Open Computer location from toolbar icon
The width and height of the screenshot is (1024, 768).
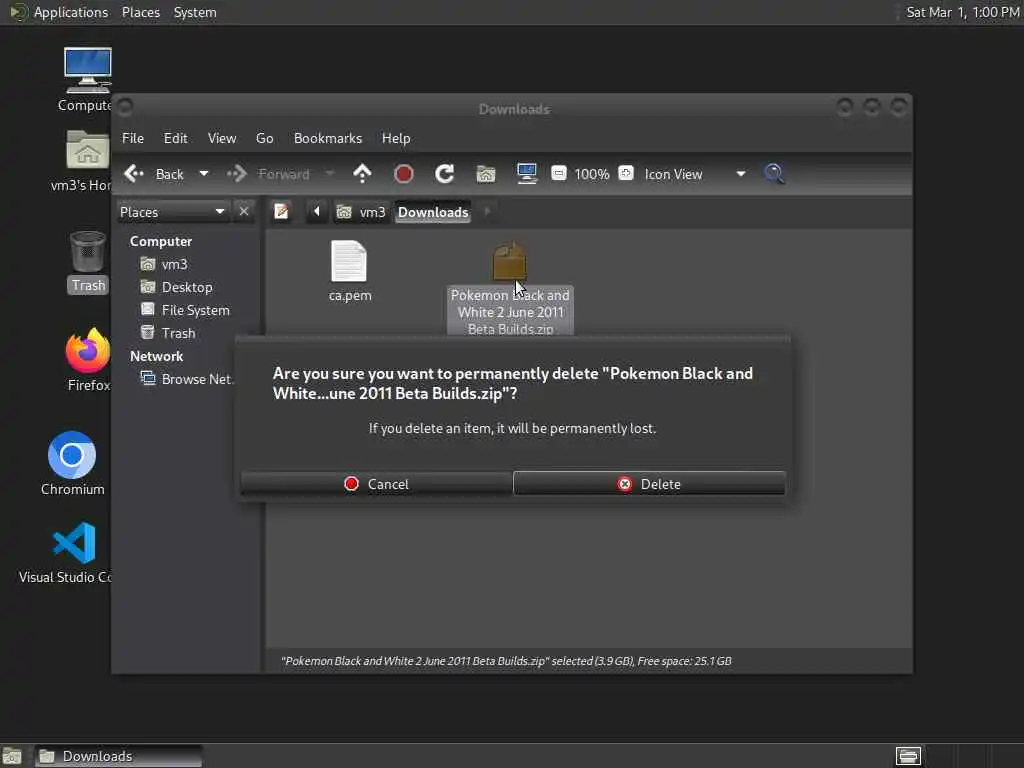pos(526,174)
